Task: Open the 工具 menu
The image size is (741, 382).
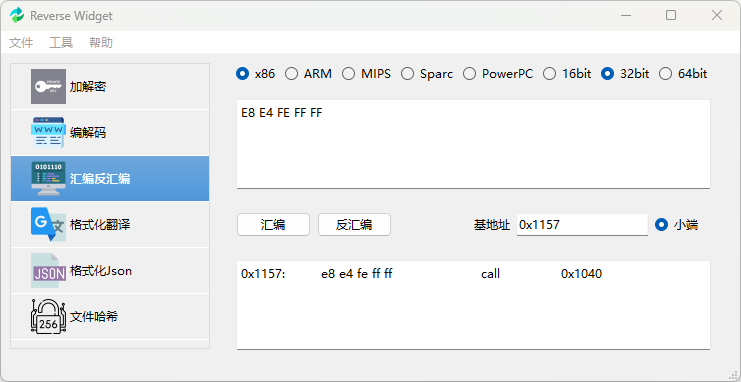Action: [x=61, y=43]
